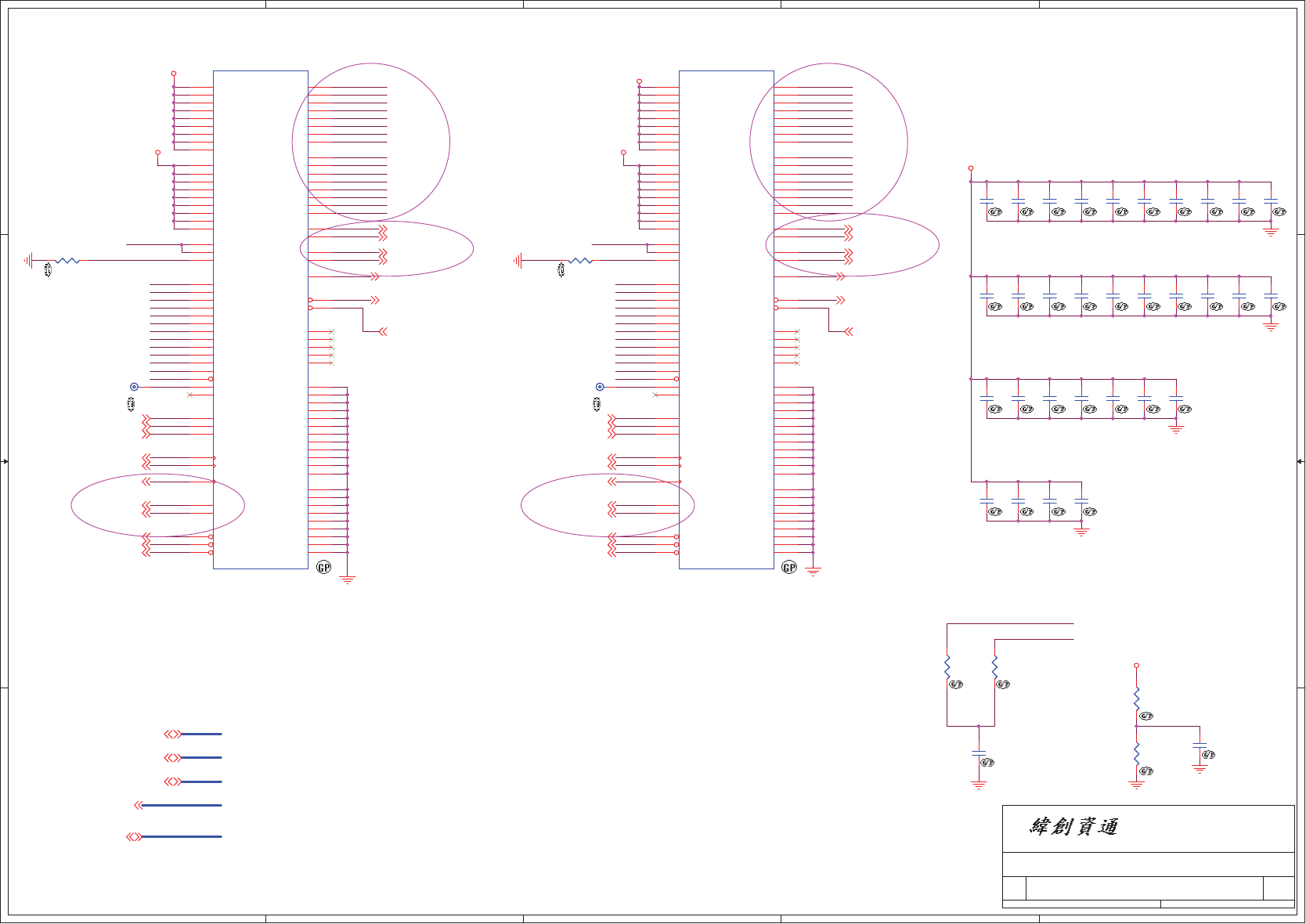The width and height of the screenshot is (1306, 924).
Task: Click the lone no-connect X left of left IC
Action: pyautogui.click(x=189, y=395)
